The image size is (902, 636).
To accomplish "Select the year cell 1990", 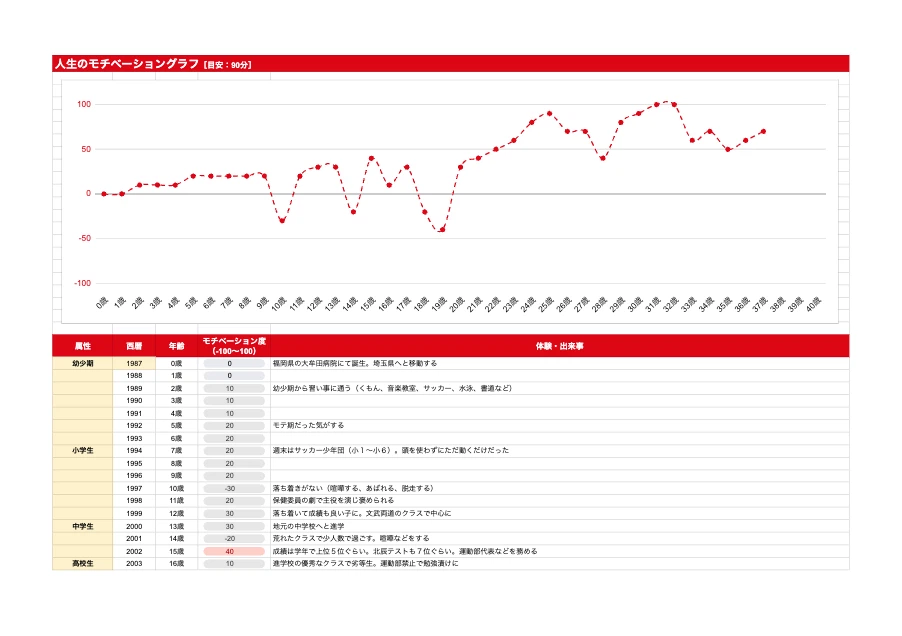I will coord(134,401).
